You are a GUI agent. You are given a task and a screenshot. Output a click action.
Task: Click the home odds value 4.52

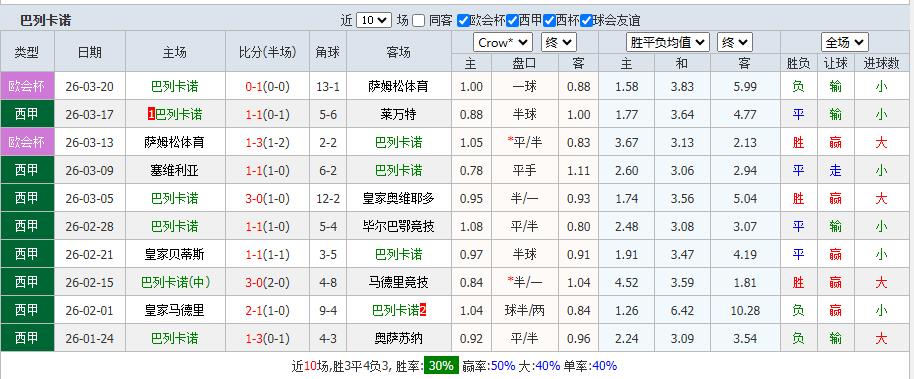[x=627, y=283]
